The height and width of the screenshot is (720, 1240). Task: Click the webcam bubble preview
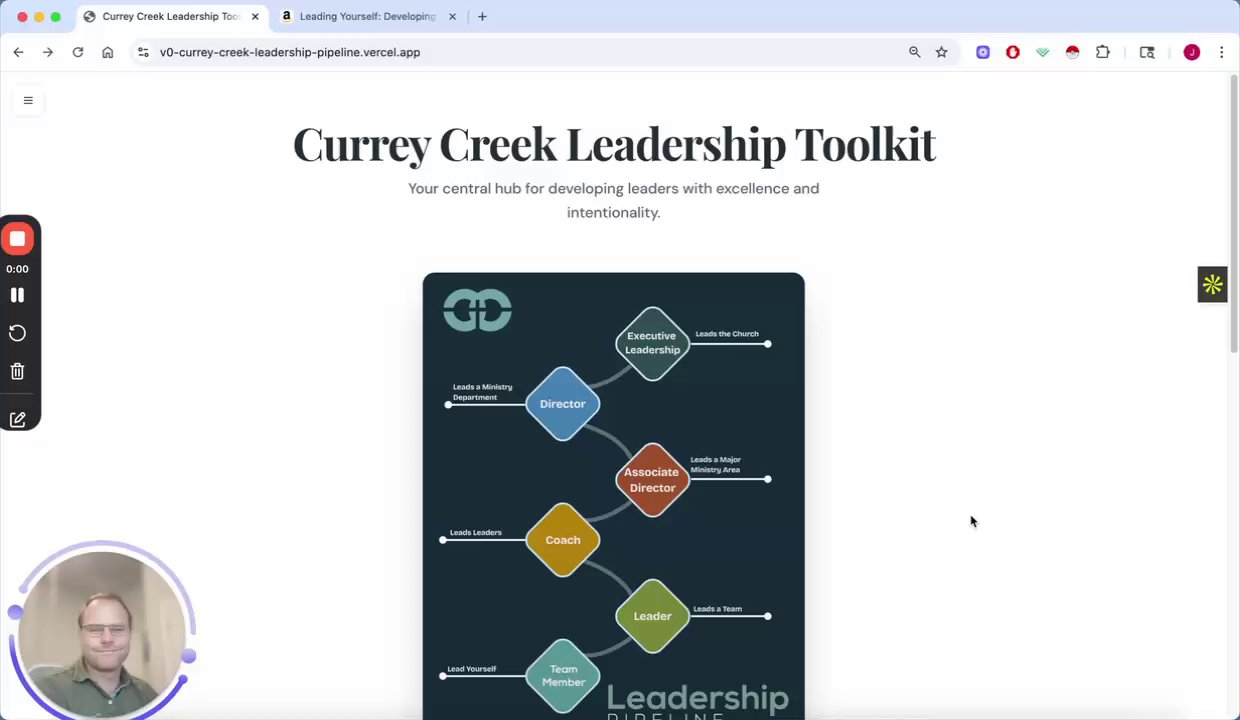[x=102, y=634]
